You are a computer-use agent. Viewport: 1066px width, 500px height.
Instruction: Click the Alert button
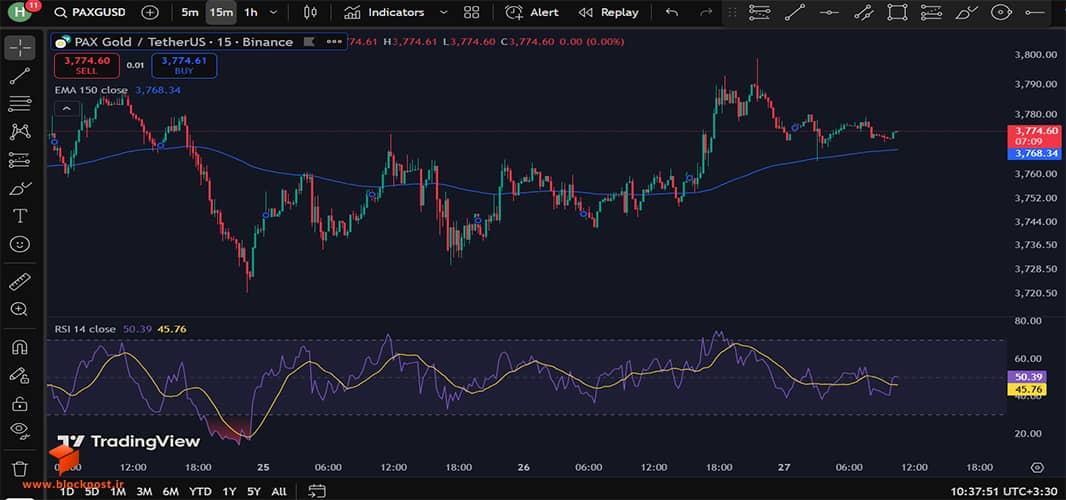(x=532, y=12)
